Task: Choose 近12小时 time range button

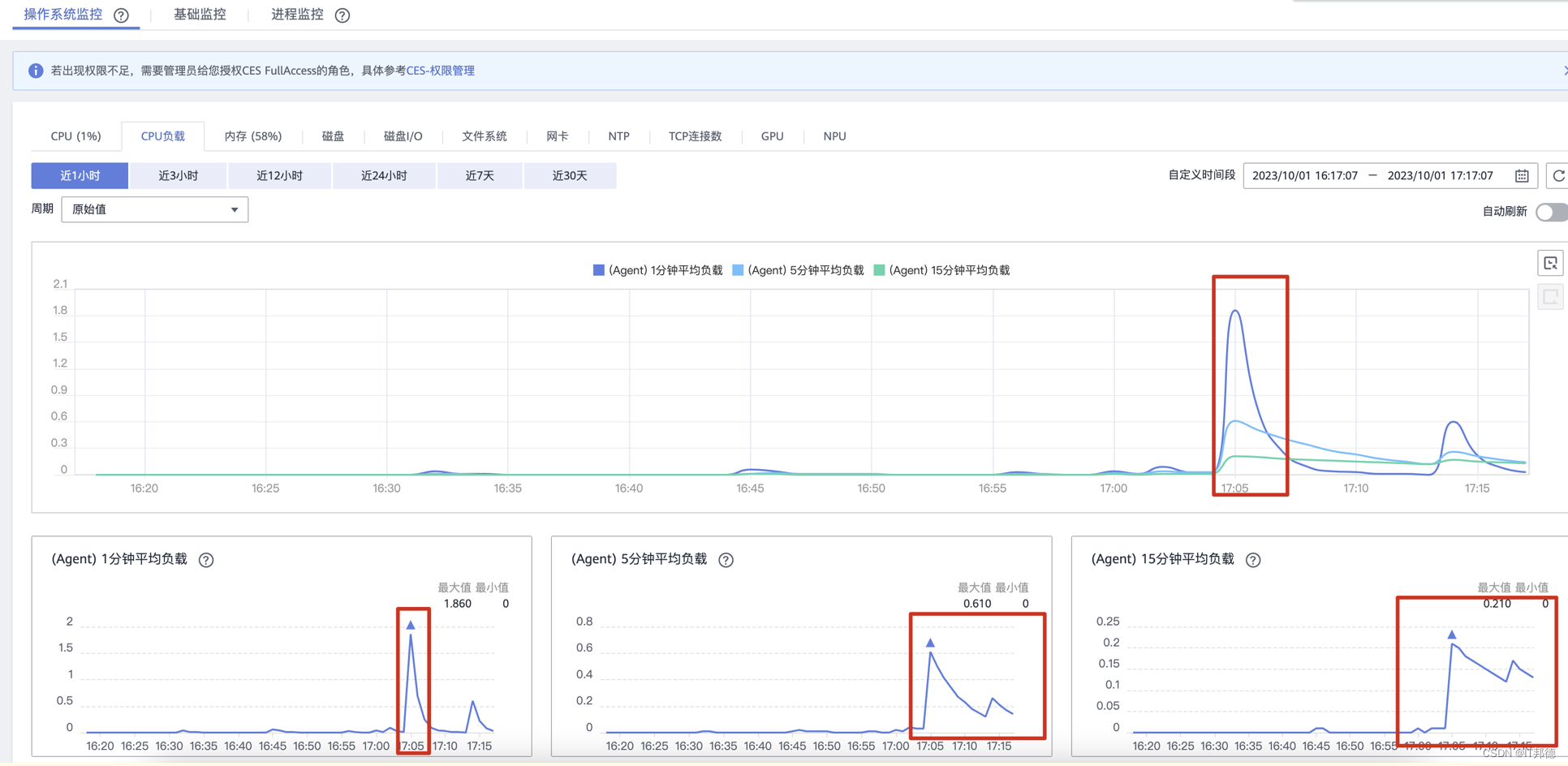Action: (280, 176)
